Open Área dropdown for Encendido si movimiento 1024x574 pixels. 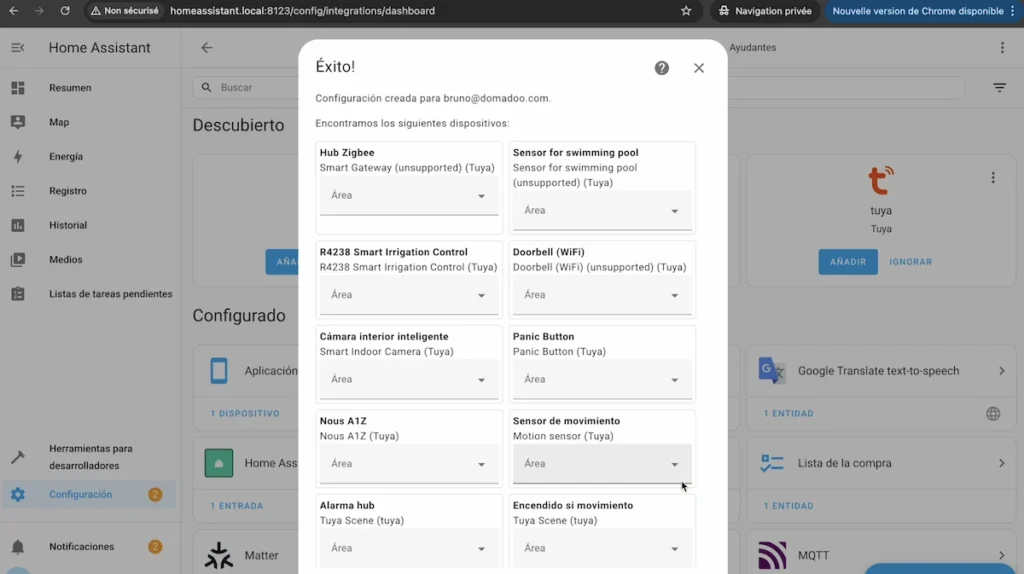(x=602, y=548)
